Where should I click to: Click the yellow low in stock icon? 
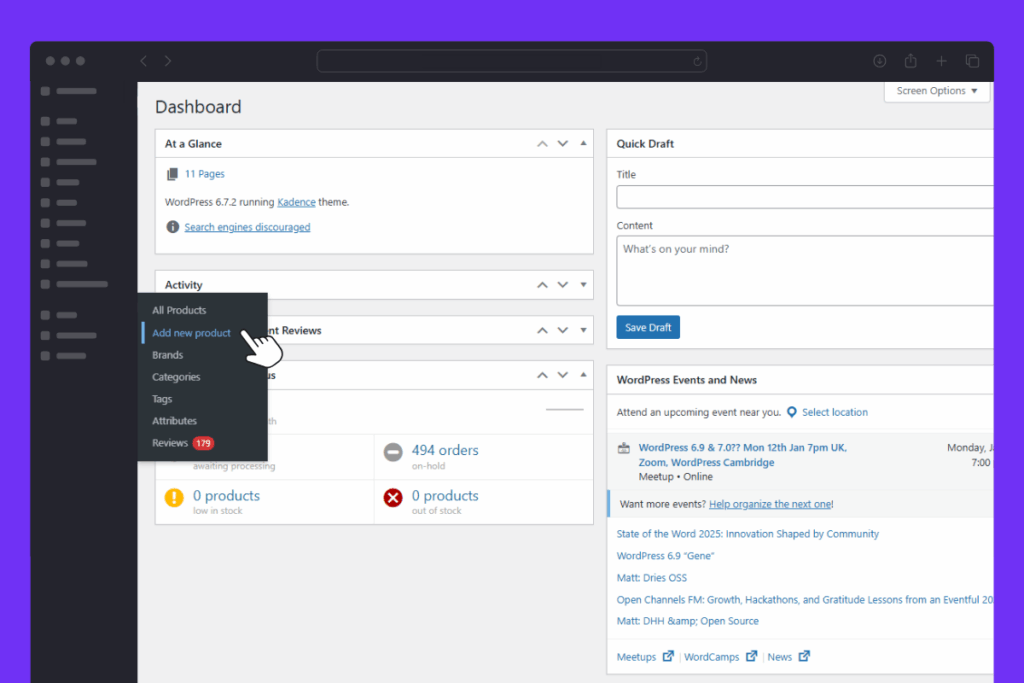[174, 498]
